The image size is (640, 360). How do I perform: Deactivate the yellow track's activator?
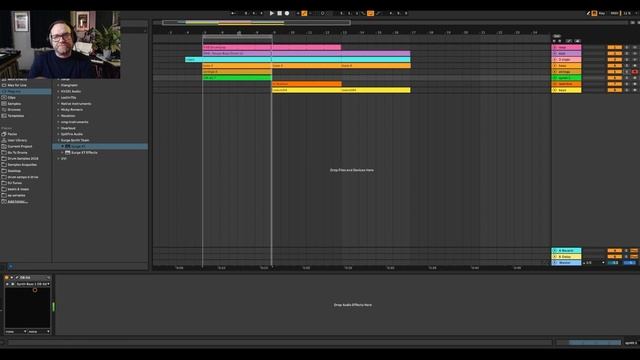pos(614,90)
